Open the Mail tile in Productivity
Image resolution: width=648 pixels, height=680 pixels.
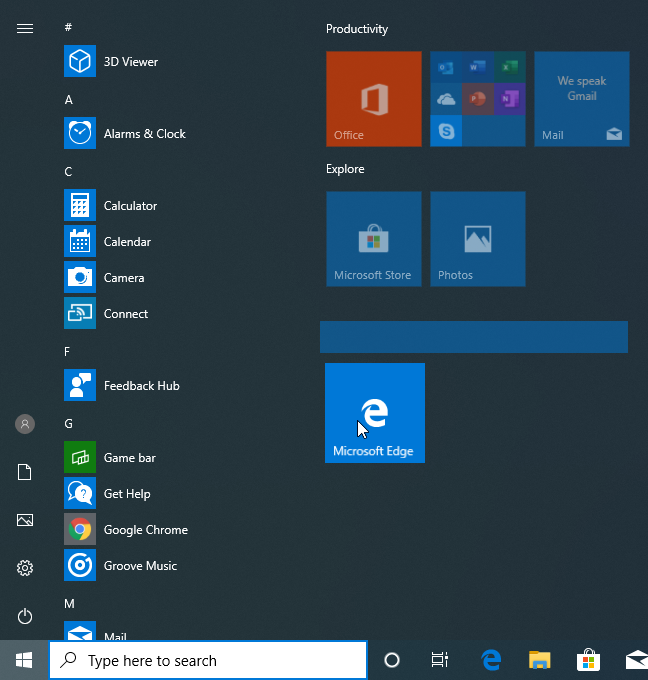click(x=582, y=99)
